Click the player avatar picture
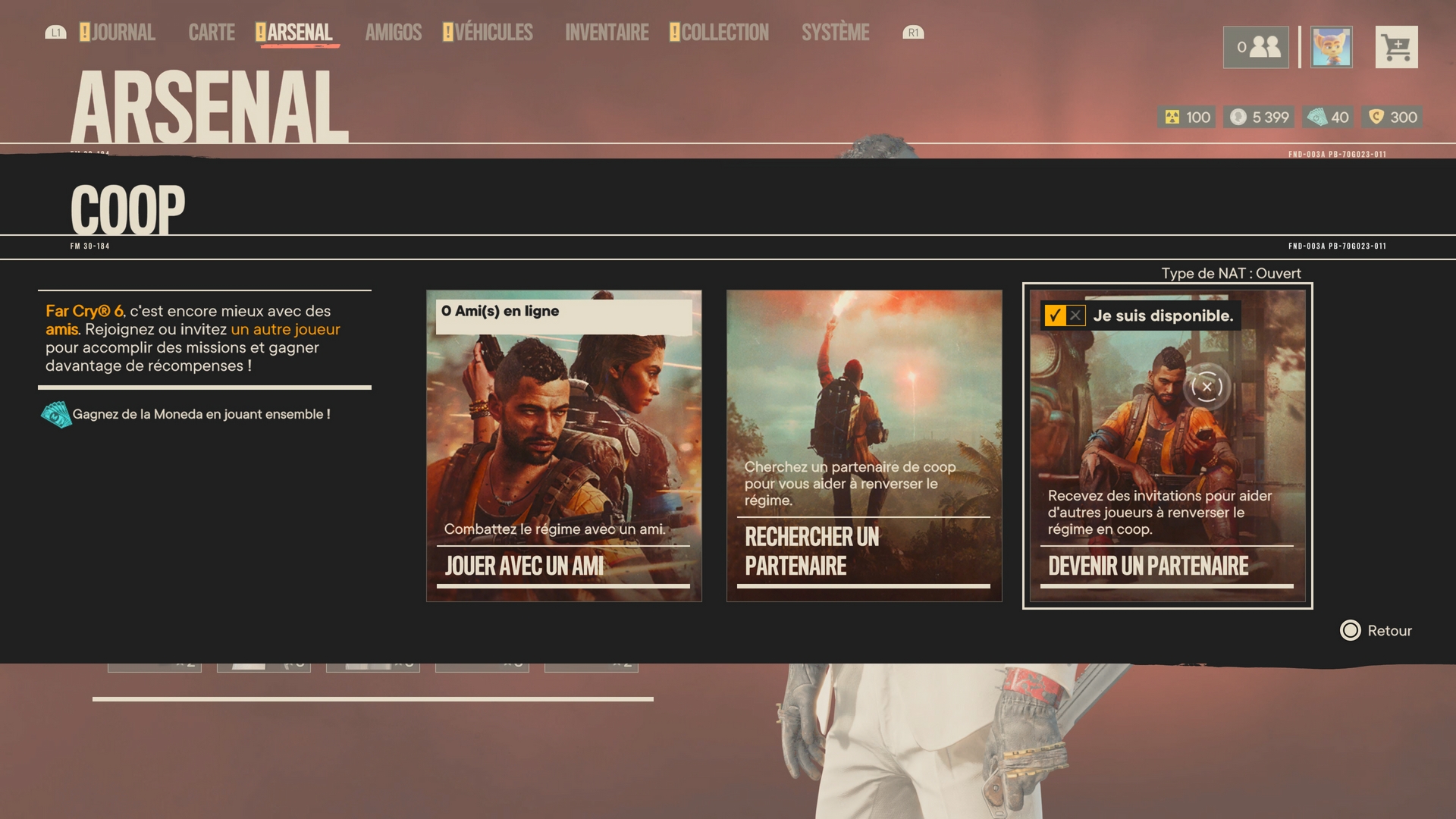Image resolution: width=1456 pixels, height=819 pixels. [x=1332, y=47]
